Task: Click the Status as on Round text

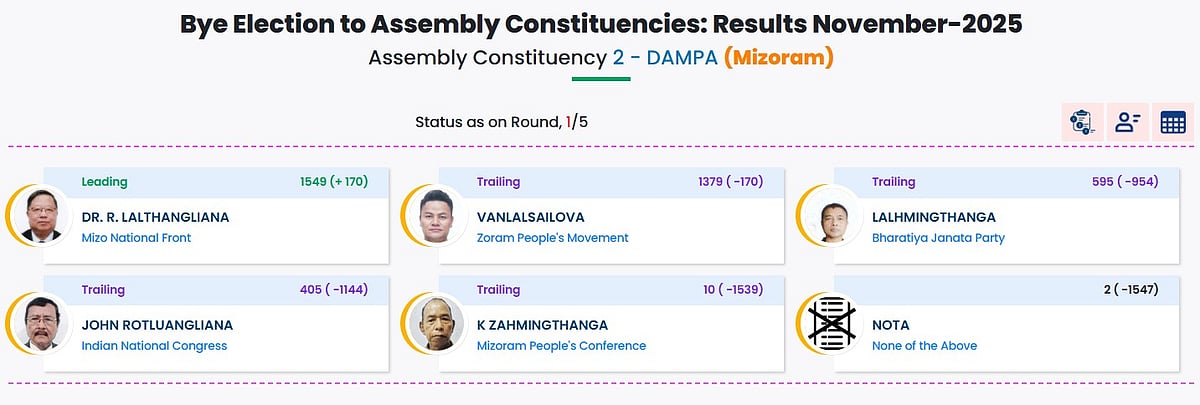Action: point(488,122)
